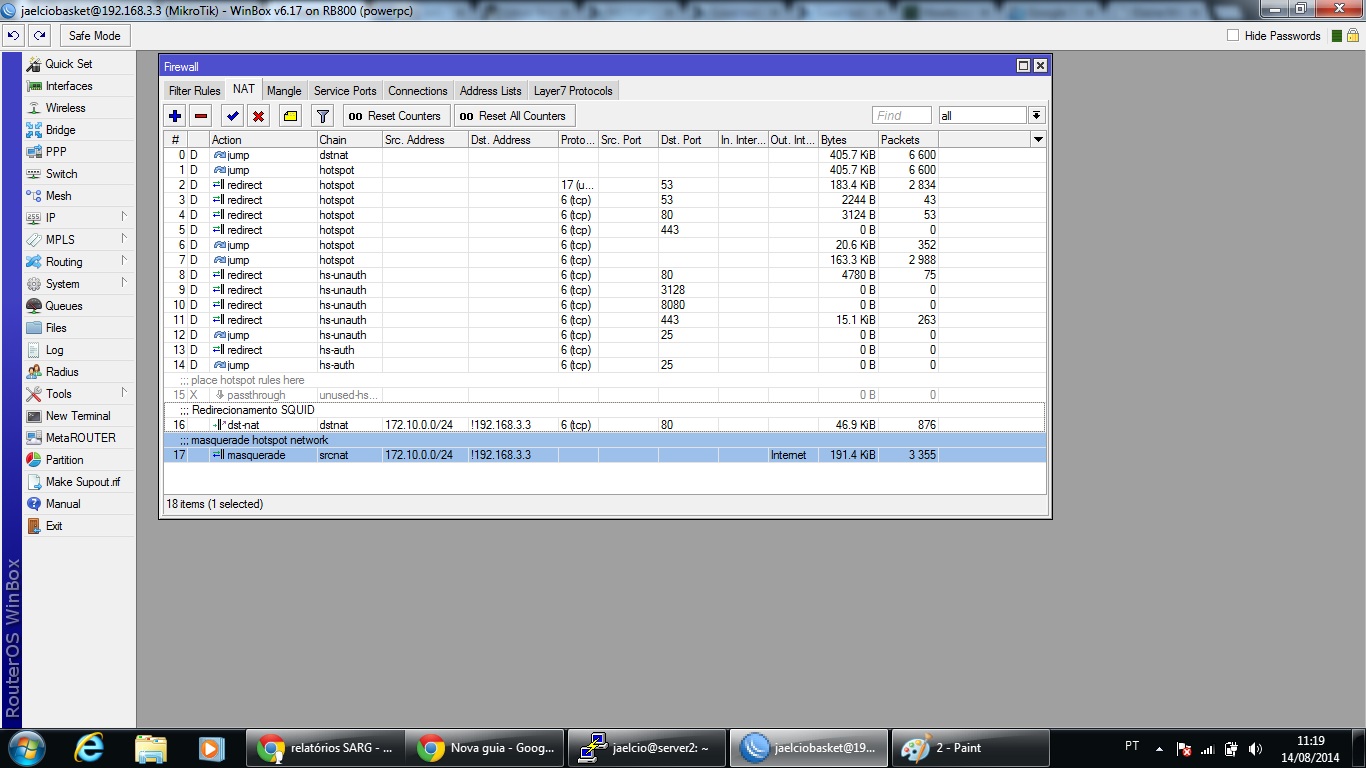This screenshot has height=768, width=1366.
Task: Launch Internet Explorer from the taskbar
Action: 90,748
